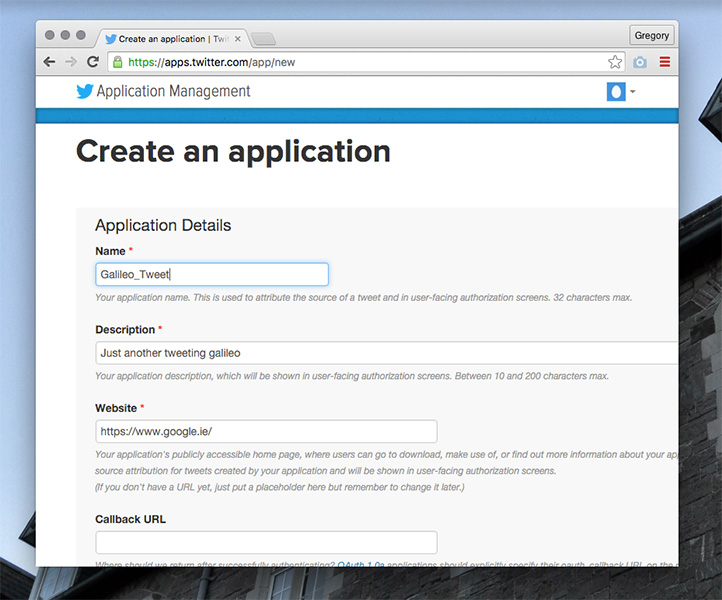Click the Website field with google.ie
The image size is (722, 600).
click(266, 431)
